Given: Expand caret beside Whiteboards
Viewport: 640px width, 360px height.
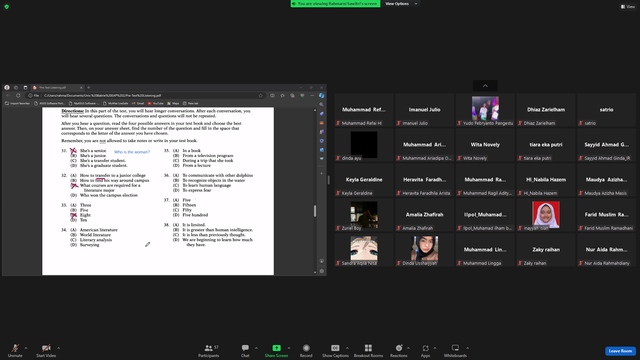Looking at the screenshot, I should (467, 348).
